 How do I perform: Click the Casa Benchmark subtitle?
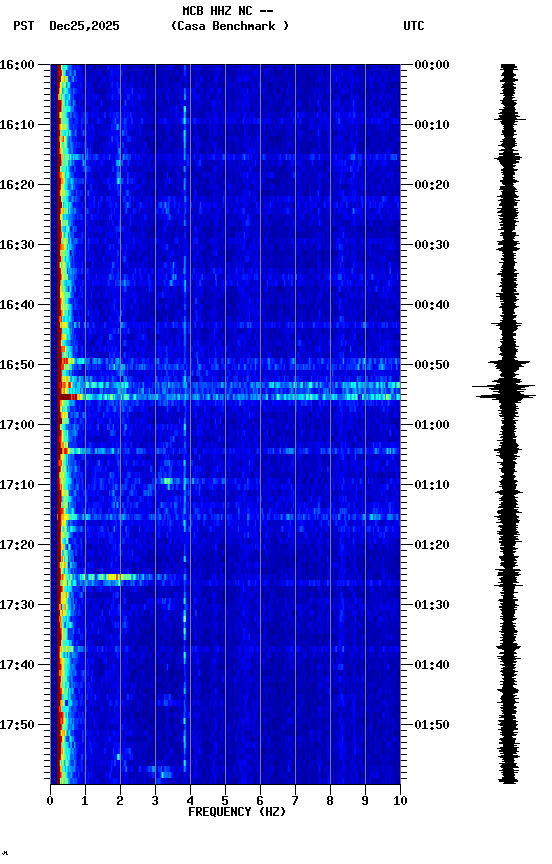(230, 26)
